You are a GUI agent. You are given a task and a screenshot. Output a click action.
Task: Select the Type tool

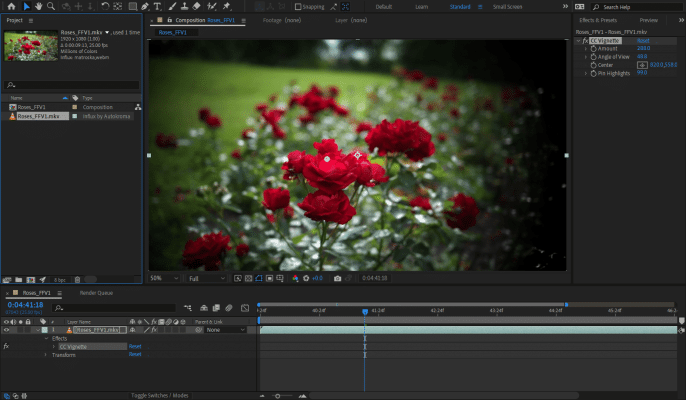coord(158,7)
